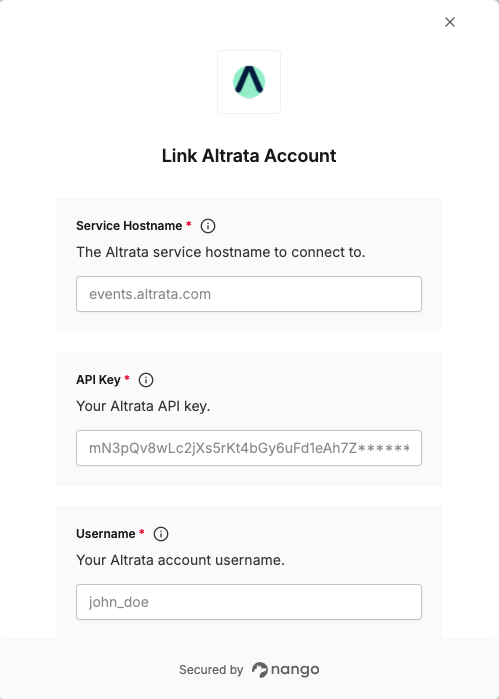Click the 'Your Altrata API key.' description
Screen dimensions: 499x699
click(143, 406)
